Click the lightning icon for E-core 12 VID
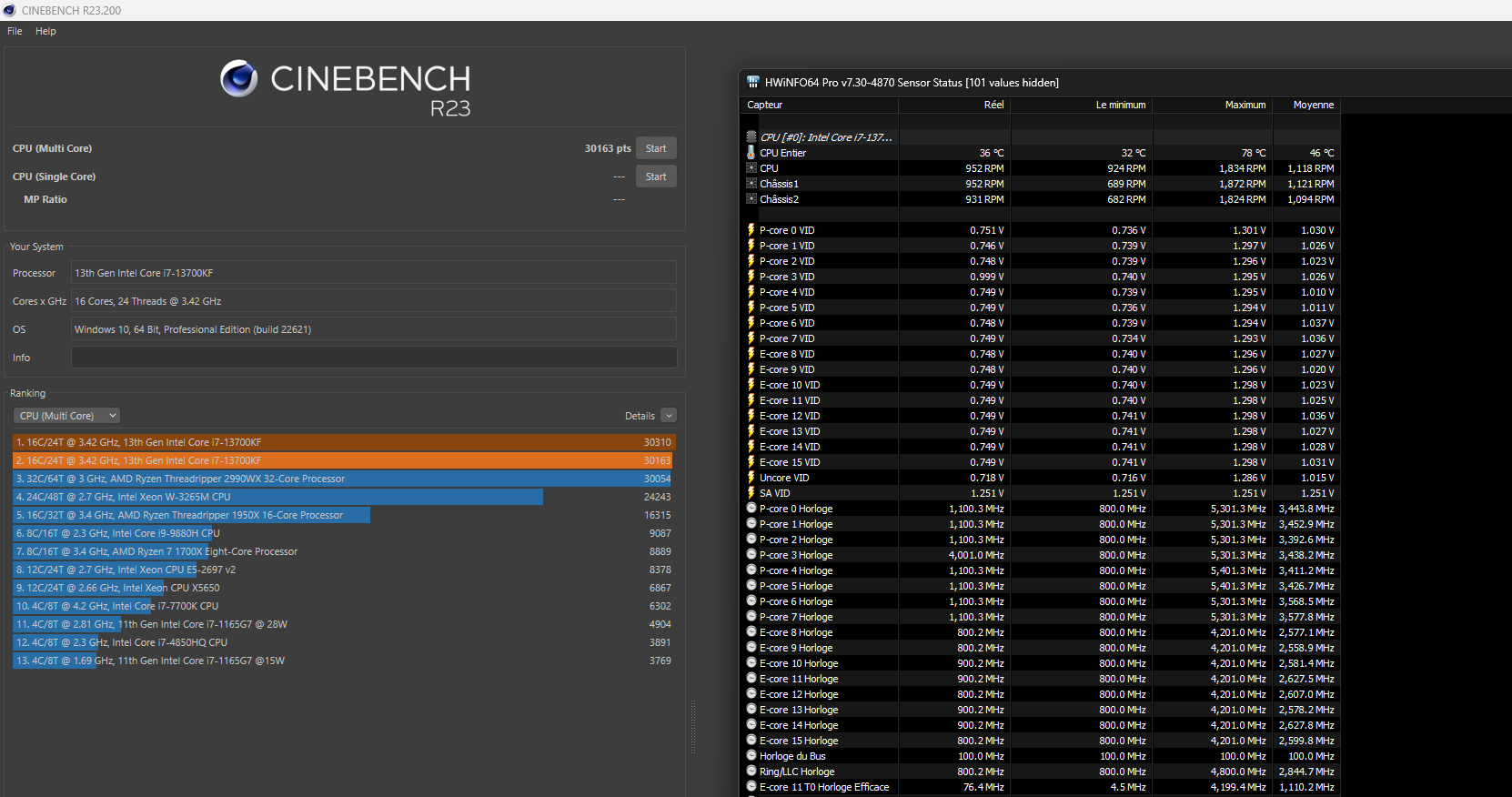Image resolution: width=1512 pixels, height=797 pixels. tap(751, 416)
